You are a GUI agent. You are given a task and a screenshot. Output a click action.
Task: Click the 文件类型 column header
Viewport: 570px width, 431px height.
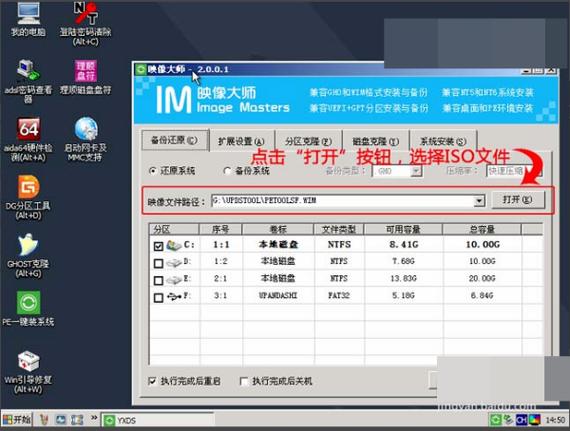(x=339, y=229)
